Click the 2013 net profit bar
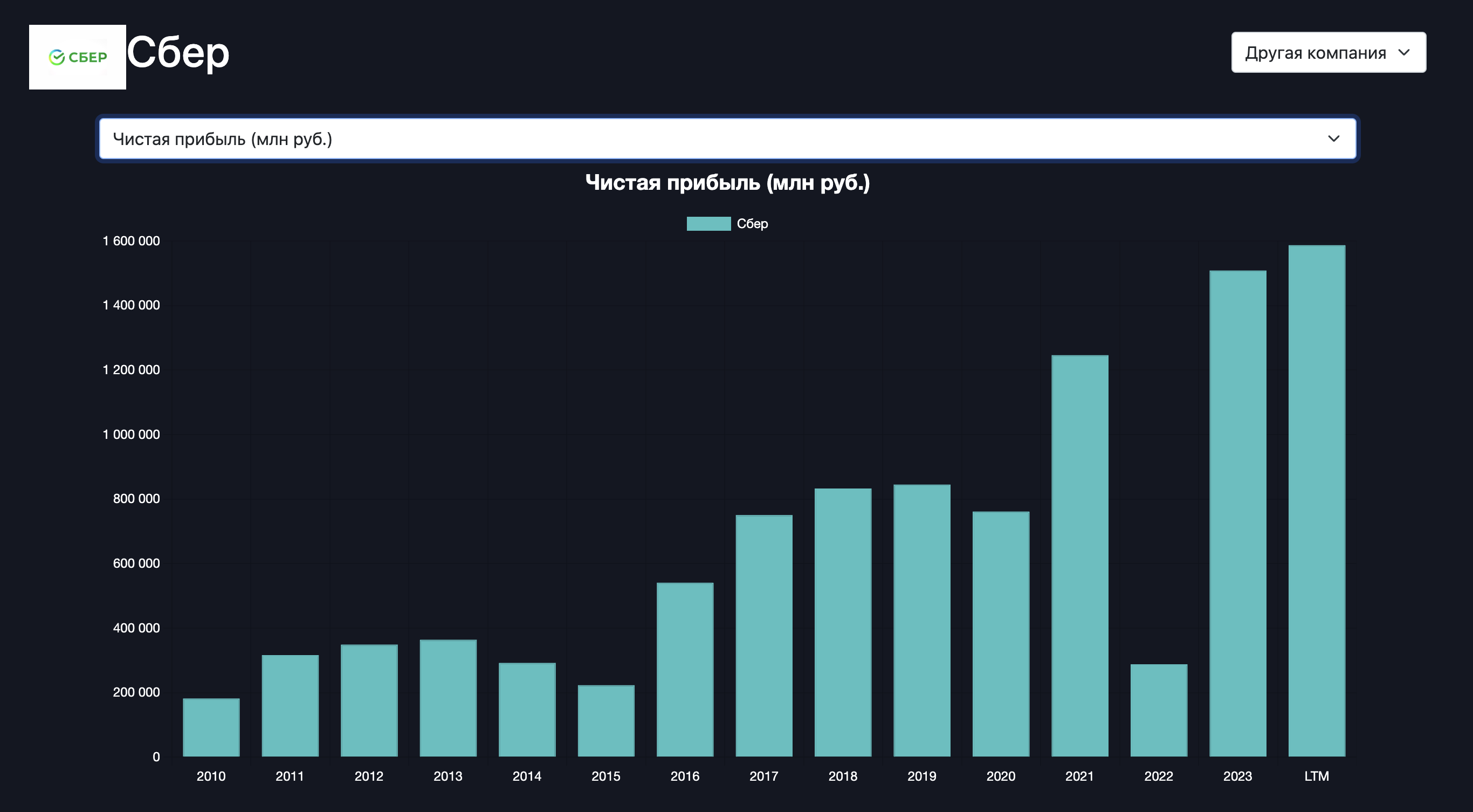The width and height of the screenshot is (1473, 812). 448,698
